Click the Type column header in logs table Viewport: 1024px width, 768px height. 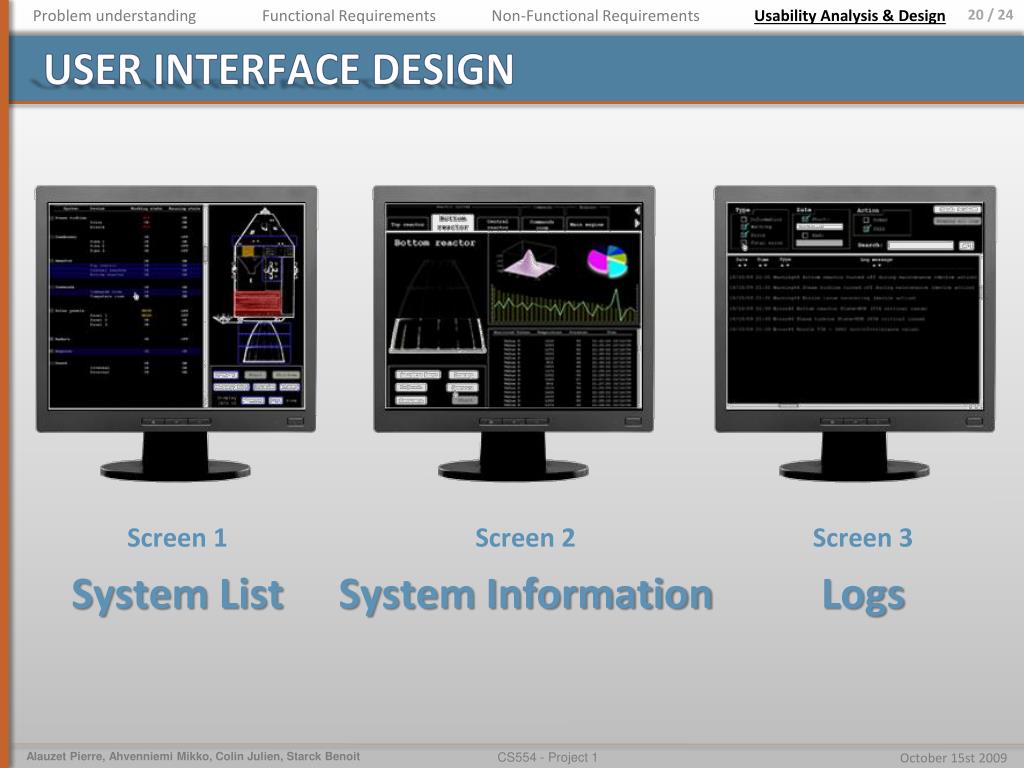click(x=785, y=260)
